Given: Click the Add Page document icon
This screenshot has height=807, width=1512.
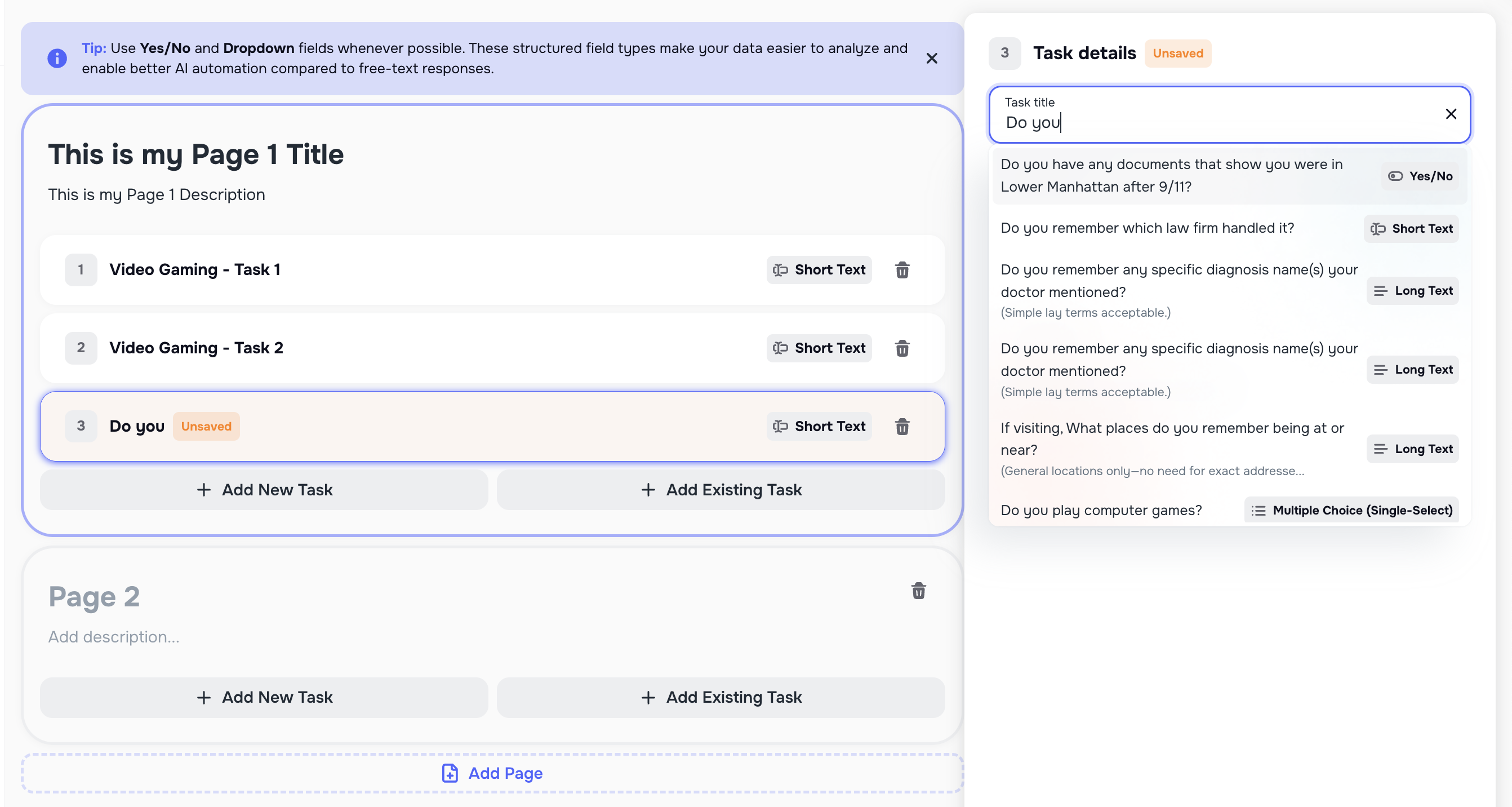Looking at the screenshot, I should (x=449, y=773).
